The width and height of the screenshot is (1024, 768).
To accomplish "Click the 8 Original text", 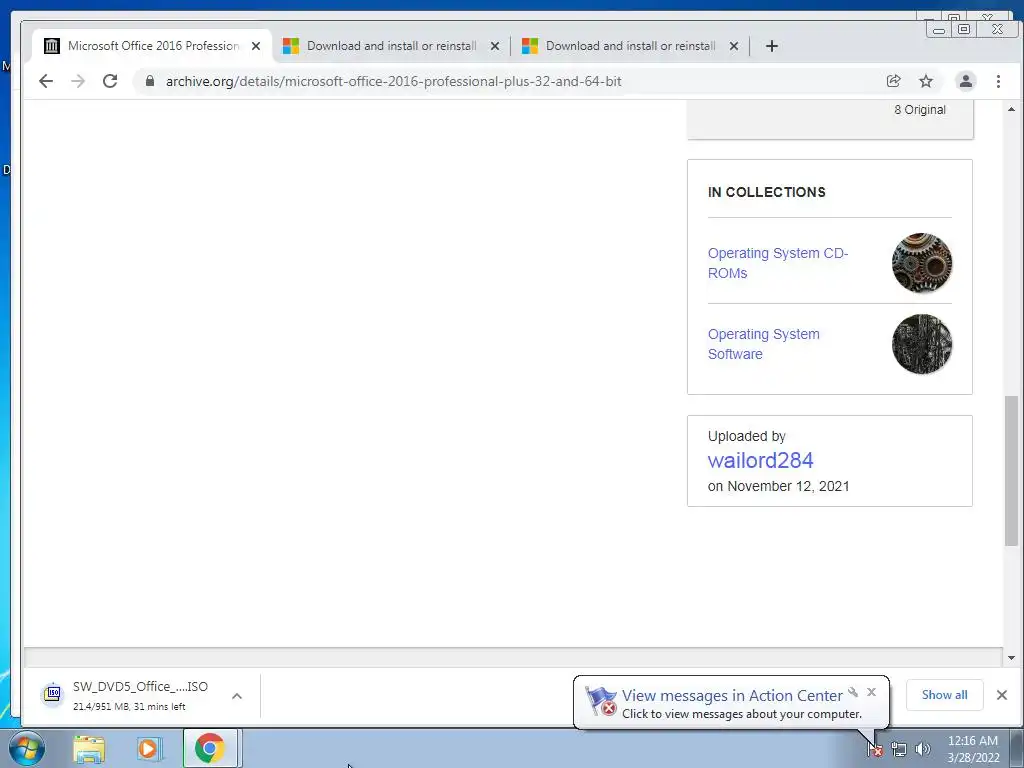I will click(920, 110).
